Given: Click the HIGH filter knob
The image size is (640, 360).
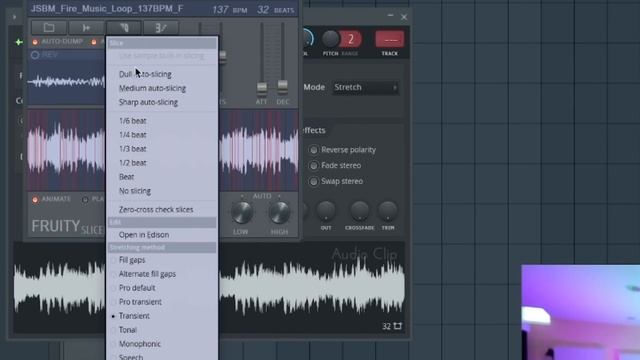Looking at the screenshot, I should click(x=279, y=212).
